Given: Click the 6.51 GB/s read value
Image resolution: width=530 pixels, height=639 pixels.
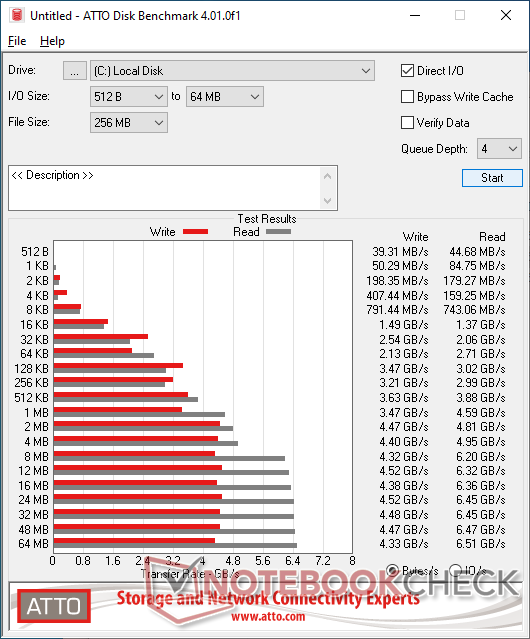Looking at the screenshot, I should 481,544.
